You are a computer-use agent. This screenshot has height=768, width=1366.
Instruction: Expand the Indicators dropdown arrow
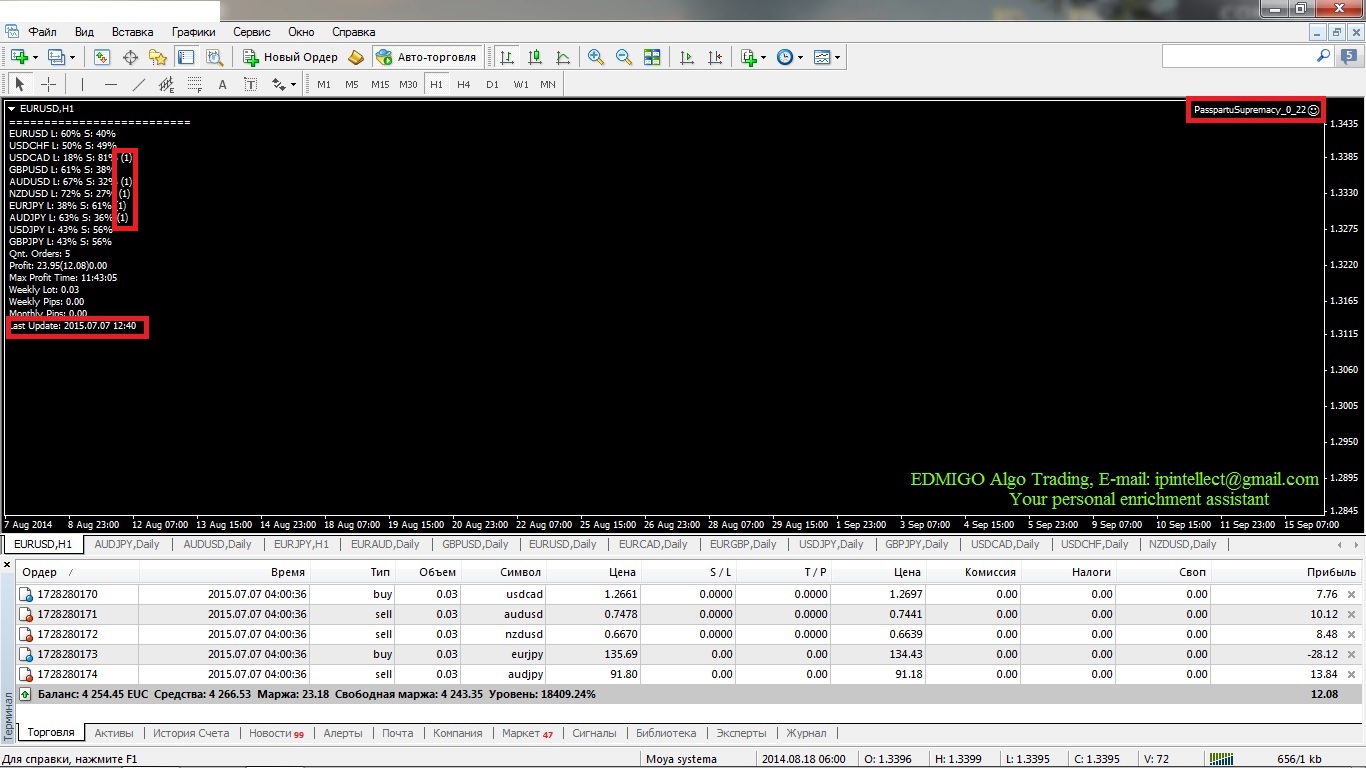pos(764,57)
